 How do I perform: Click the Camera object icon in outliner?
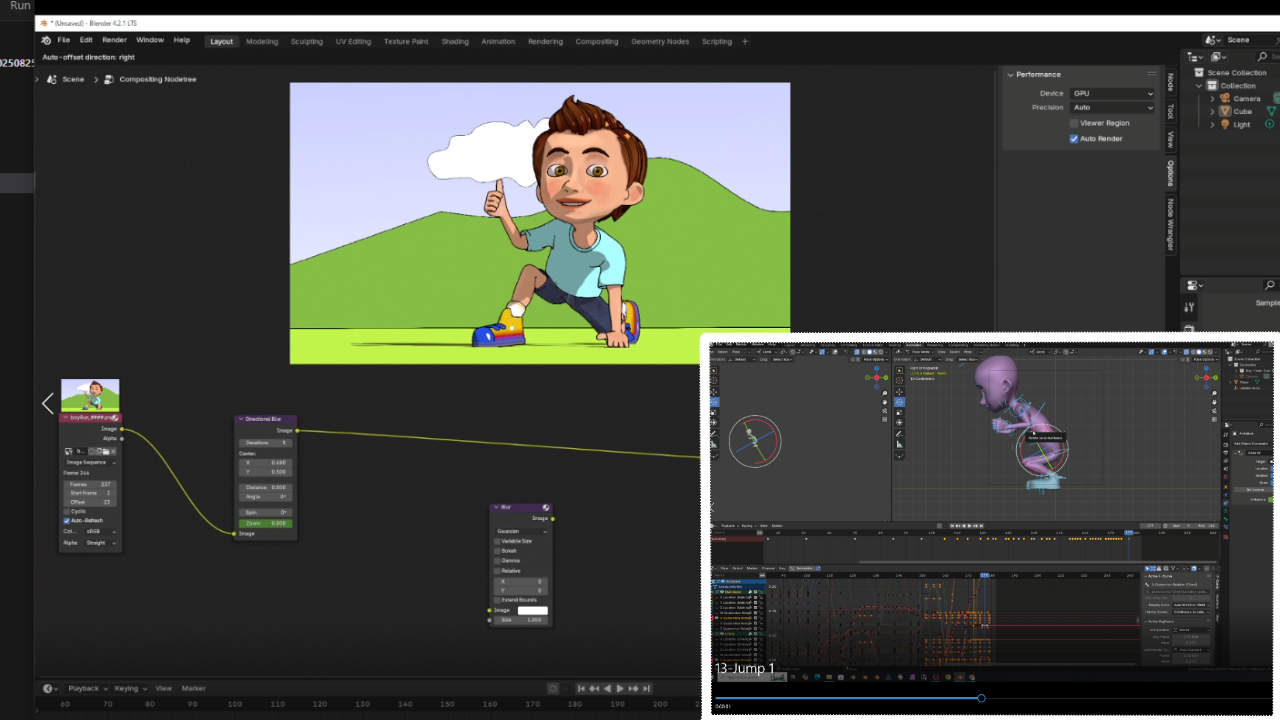point(1225,98)
